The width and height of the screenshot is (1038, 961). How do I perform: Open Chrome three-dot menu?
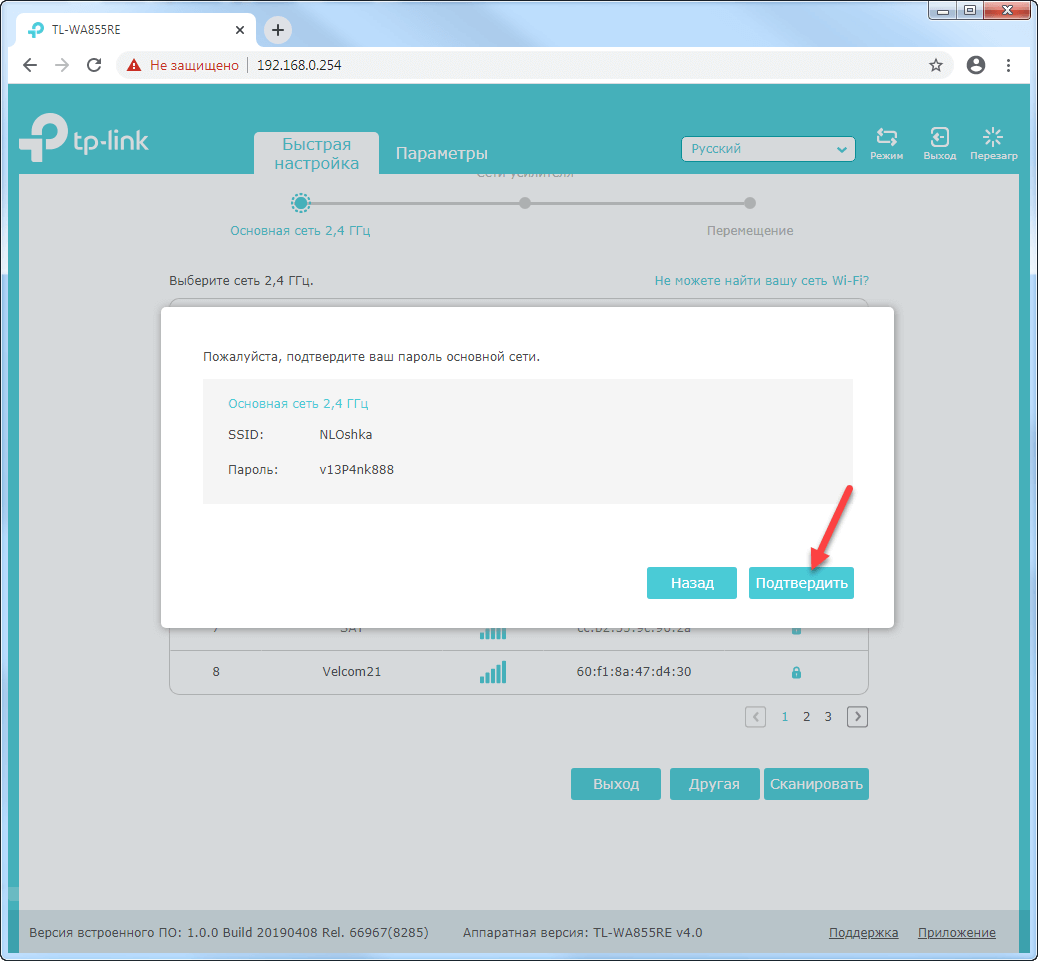coord(1009,65)
